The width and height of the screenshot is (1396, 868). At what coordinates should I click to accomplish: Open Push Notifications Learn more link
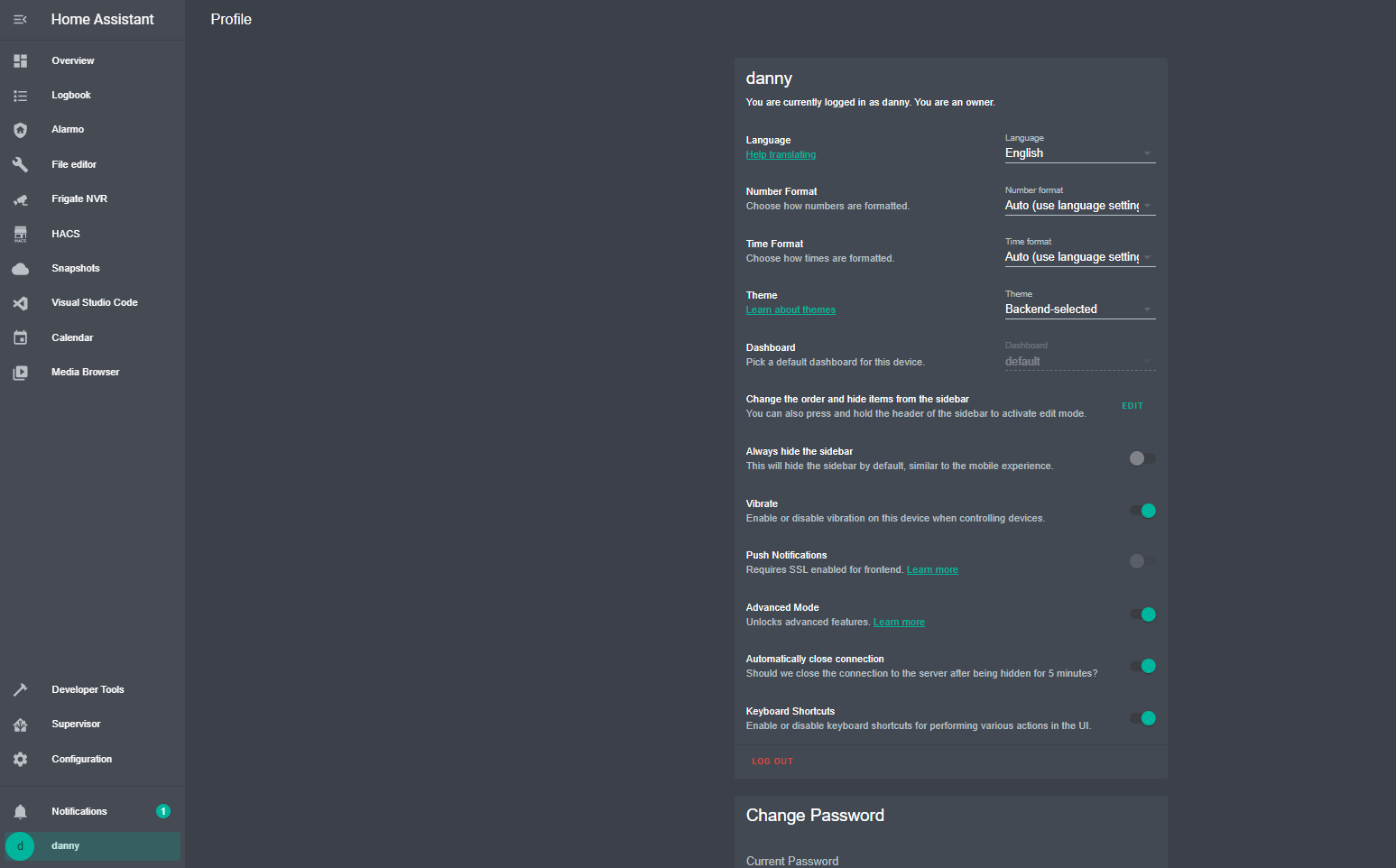[932, 570]
